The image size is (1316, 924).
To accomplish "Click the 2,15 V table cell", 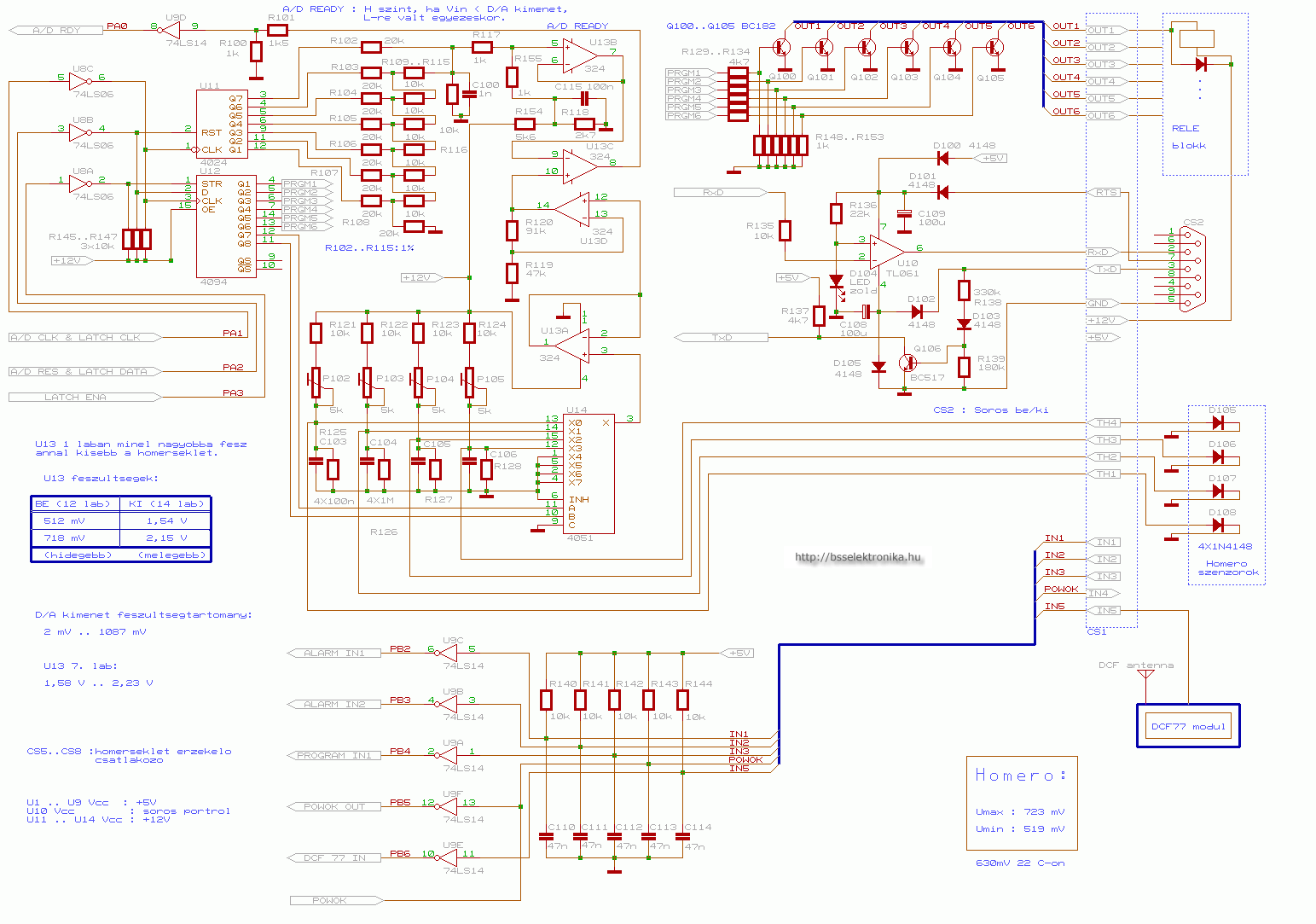I will tap(165, 538).
